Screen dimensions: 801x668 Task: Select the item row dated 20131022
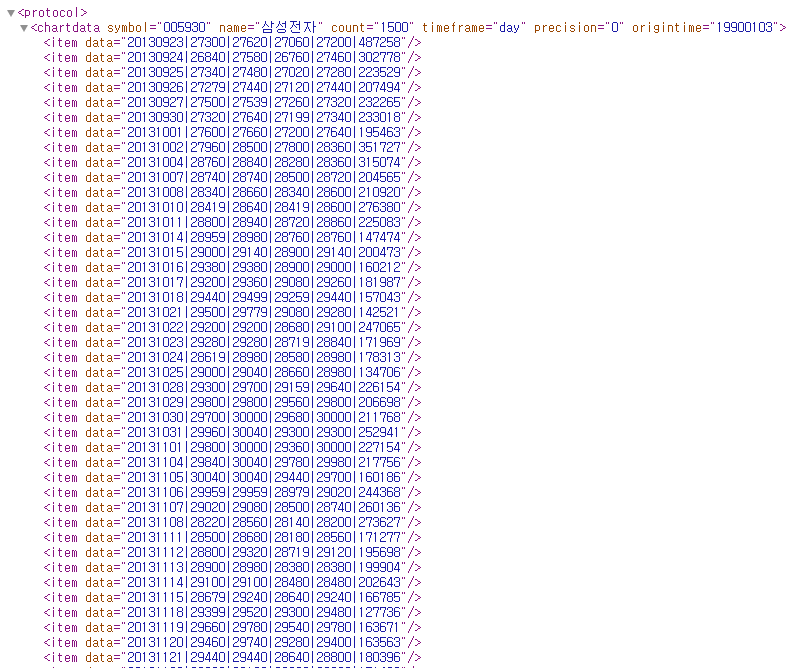(x=232, y=328)
